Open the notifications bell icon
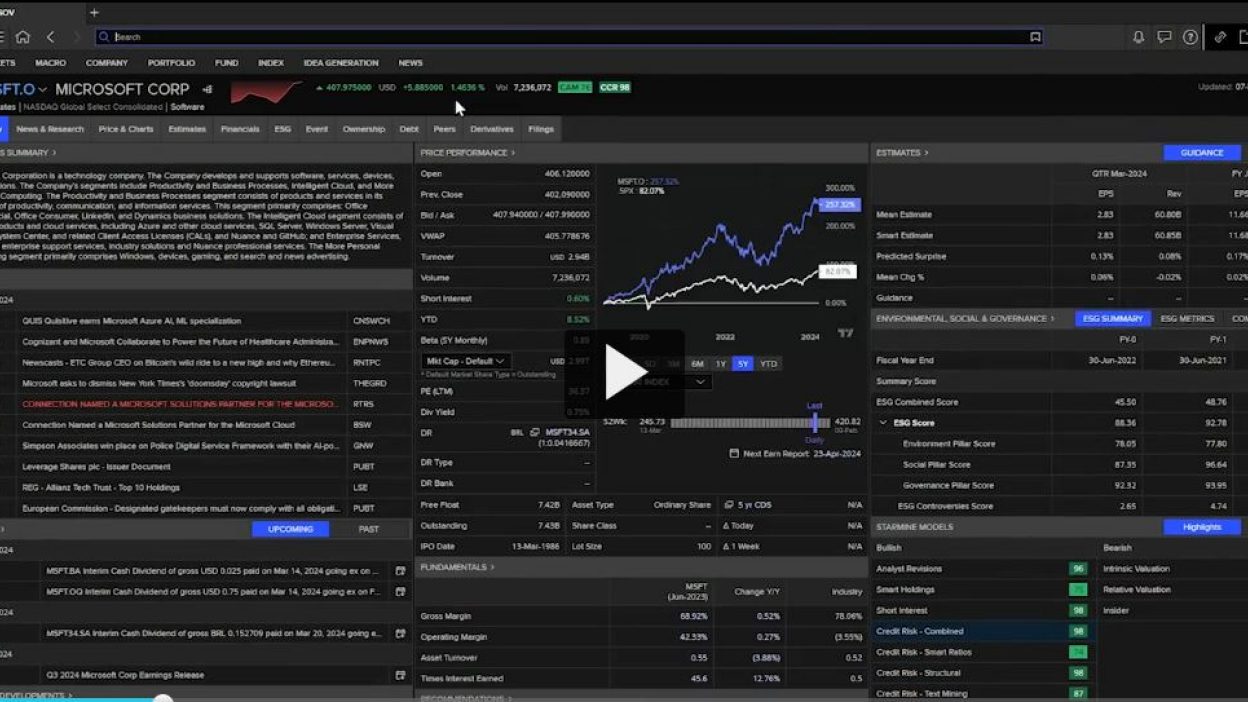 [x=1138, y=37]
